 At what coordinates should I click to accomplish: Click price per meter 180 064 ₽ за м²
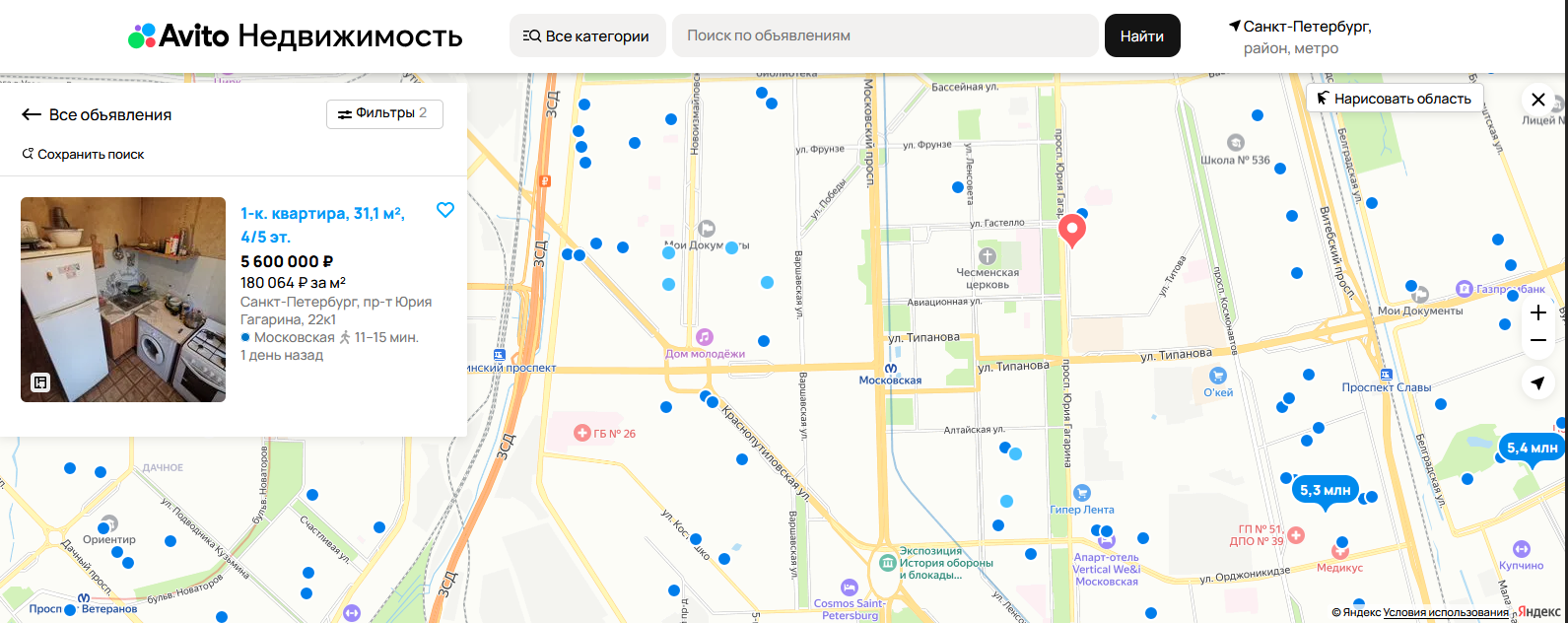[293, 283]
